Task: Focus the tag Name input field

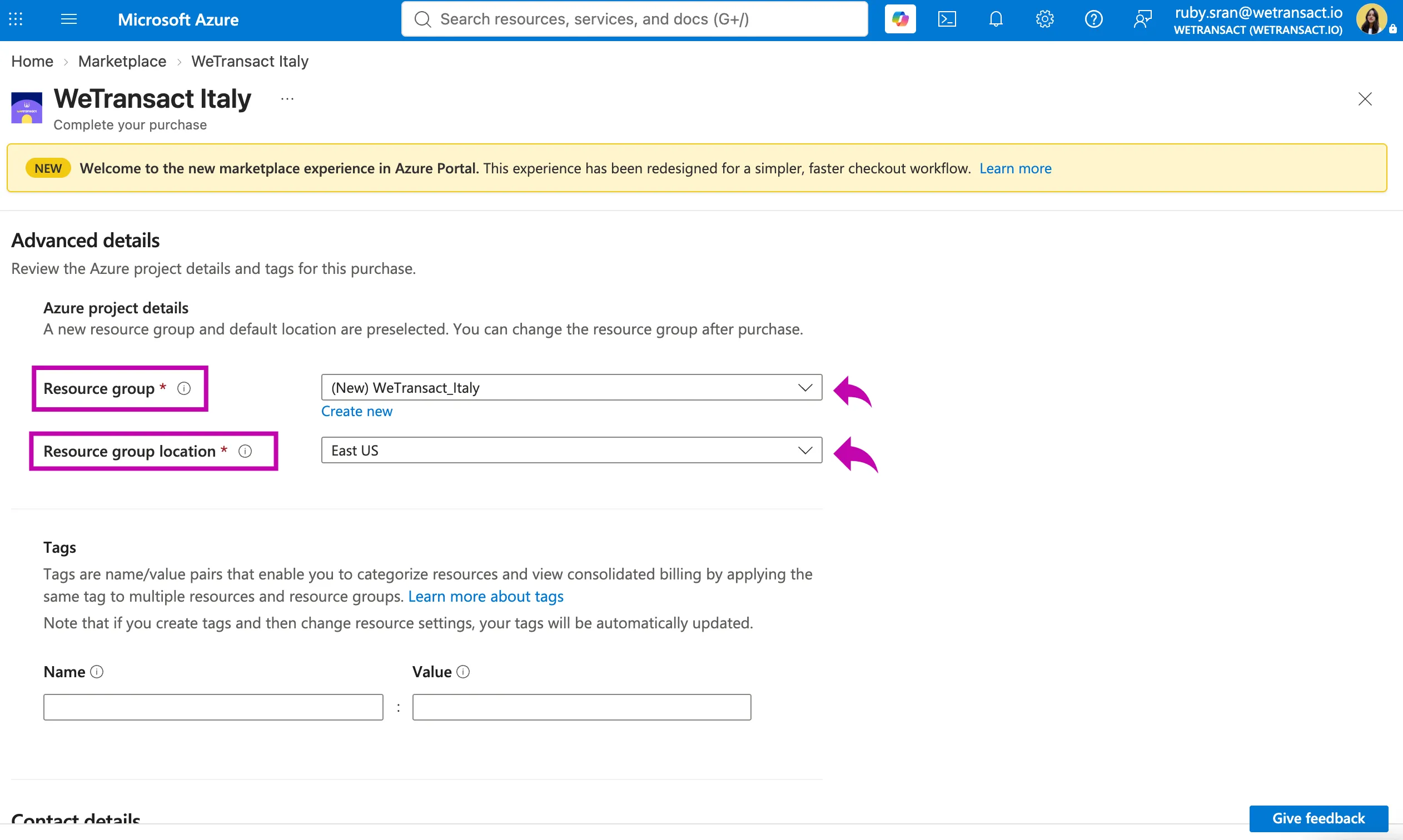Action: (x=213, y=708)
